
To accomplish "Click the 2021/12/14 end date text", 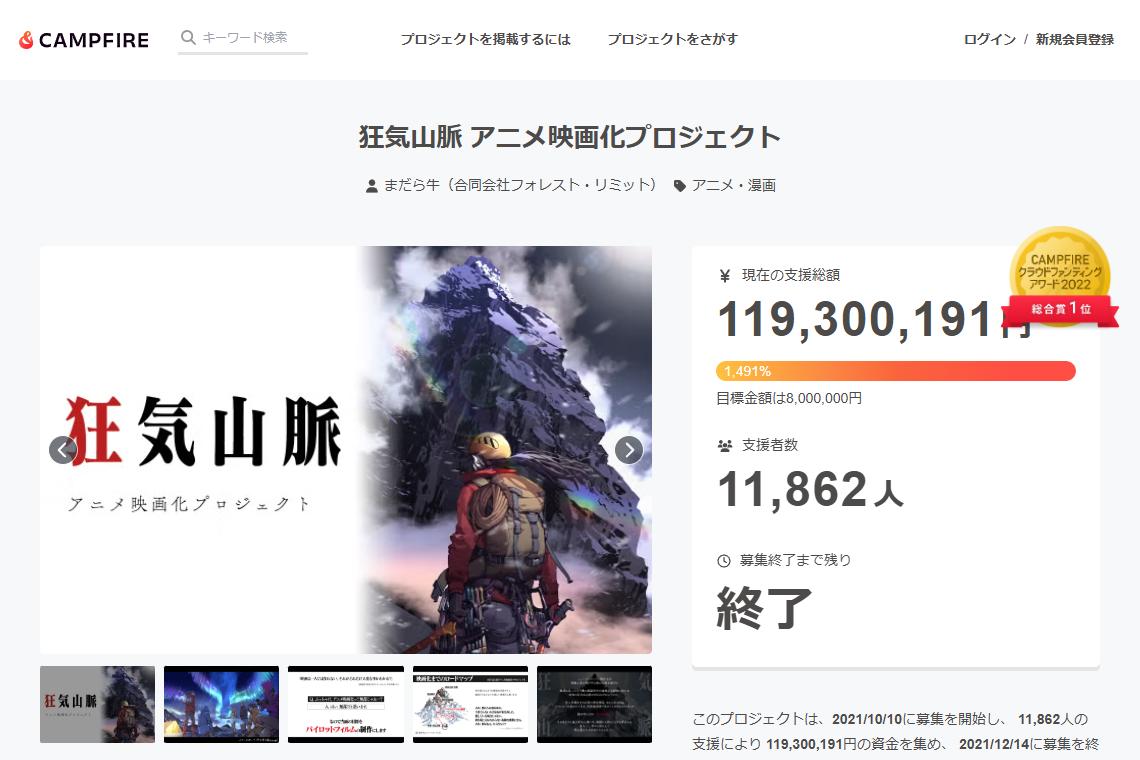I will pos(994,744).
